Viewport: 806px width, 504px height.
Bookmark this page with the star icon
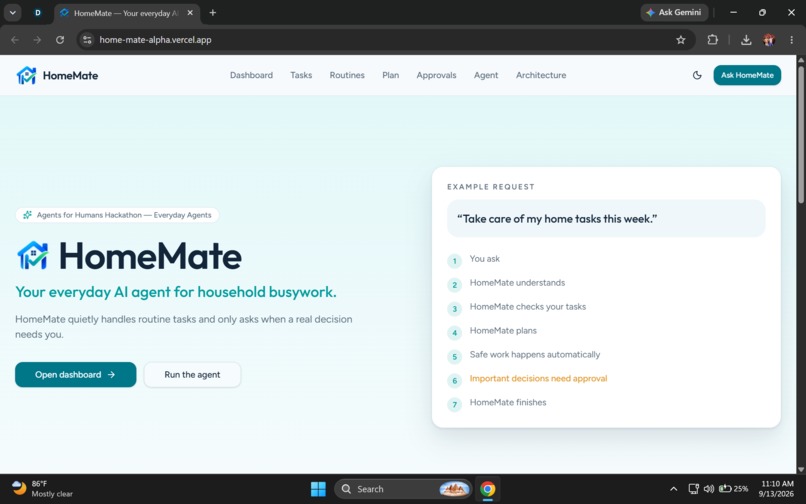tap(681, 40)
